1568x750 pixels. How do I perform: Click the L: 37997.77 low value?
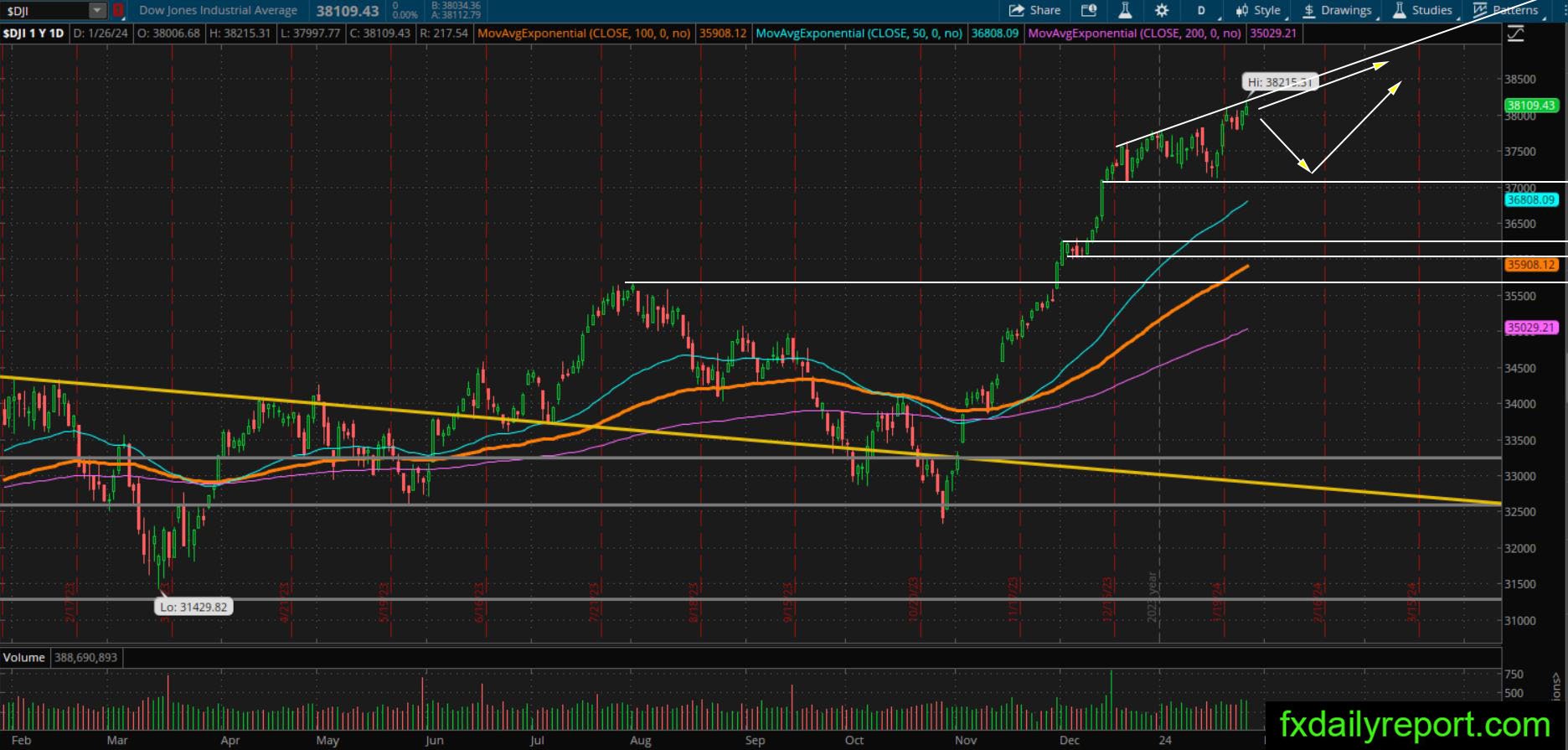coord(310,34)
